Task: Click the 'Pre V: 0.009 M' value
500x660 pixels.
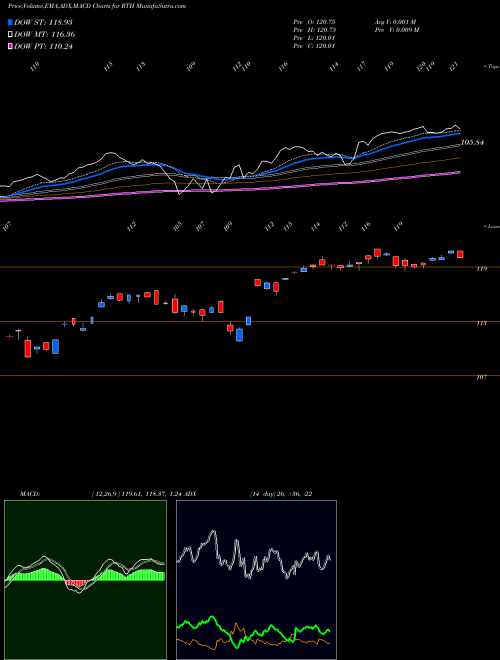Action: click(397, 30)
